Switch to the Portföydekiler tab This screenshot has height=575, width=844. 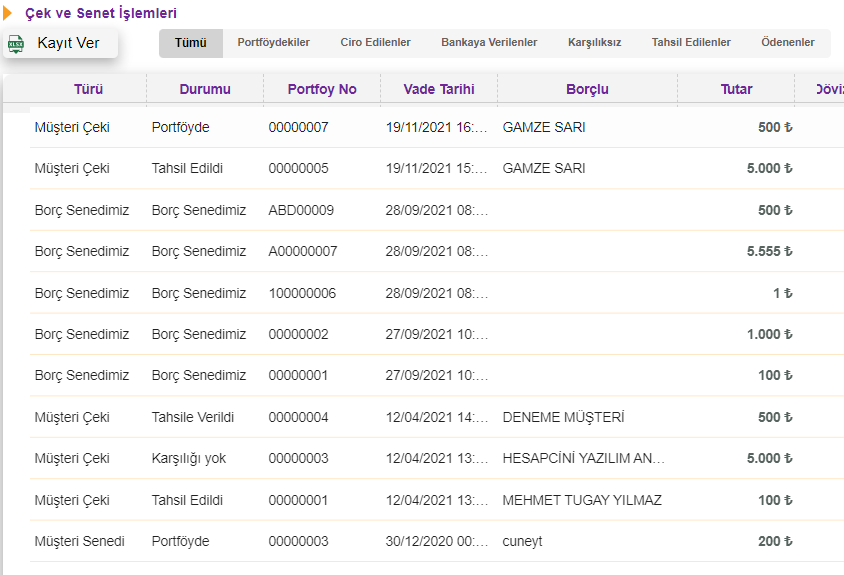(x=273, y=43)
